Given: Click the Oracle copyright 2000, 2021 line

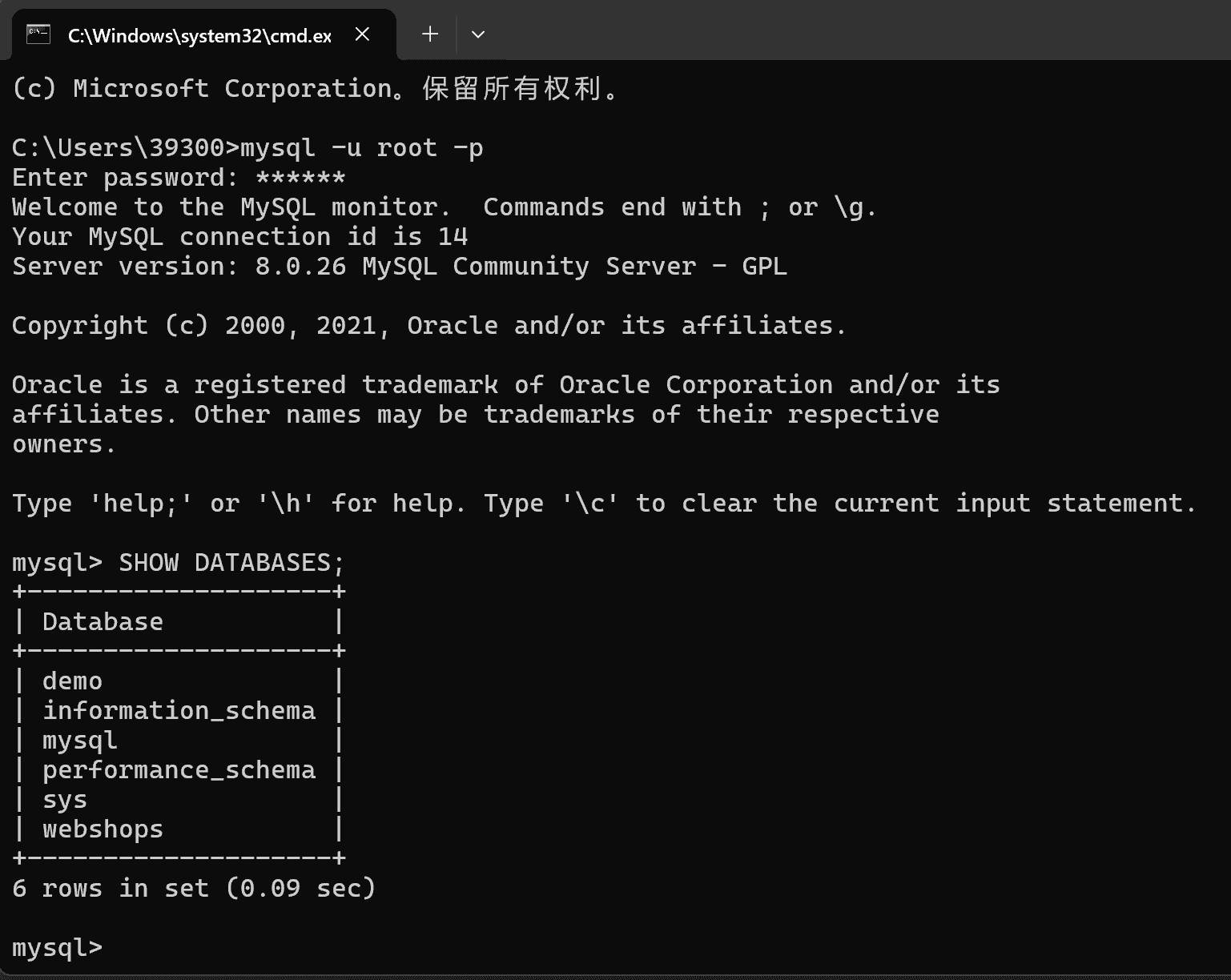Looking at the screenshot, I should coord(428,326).
